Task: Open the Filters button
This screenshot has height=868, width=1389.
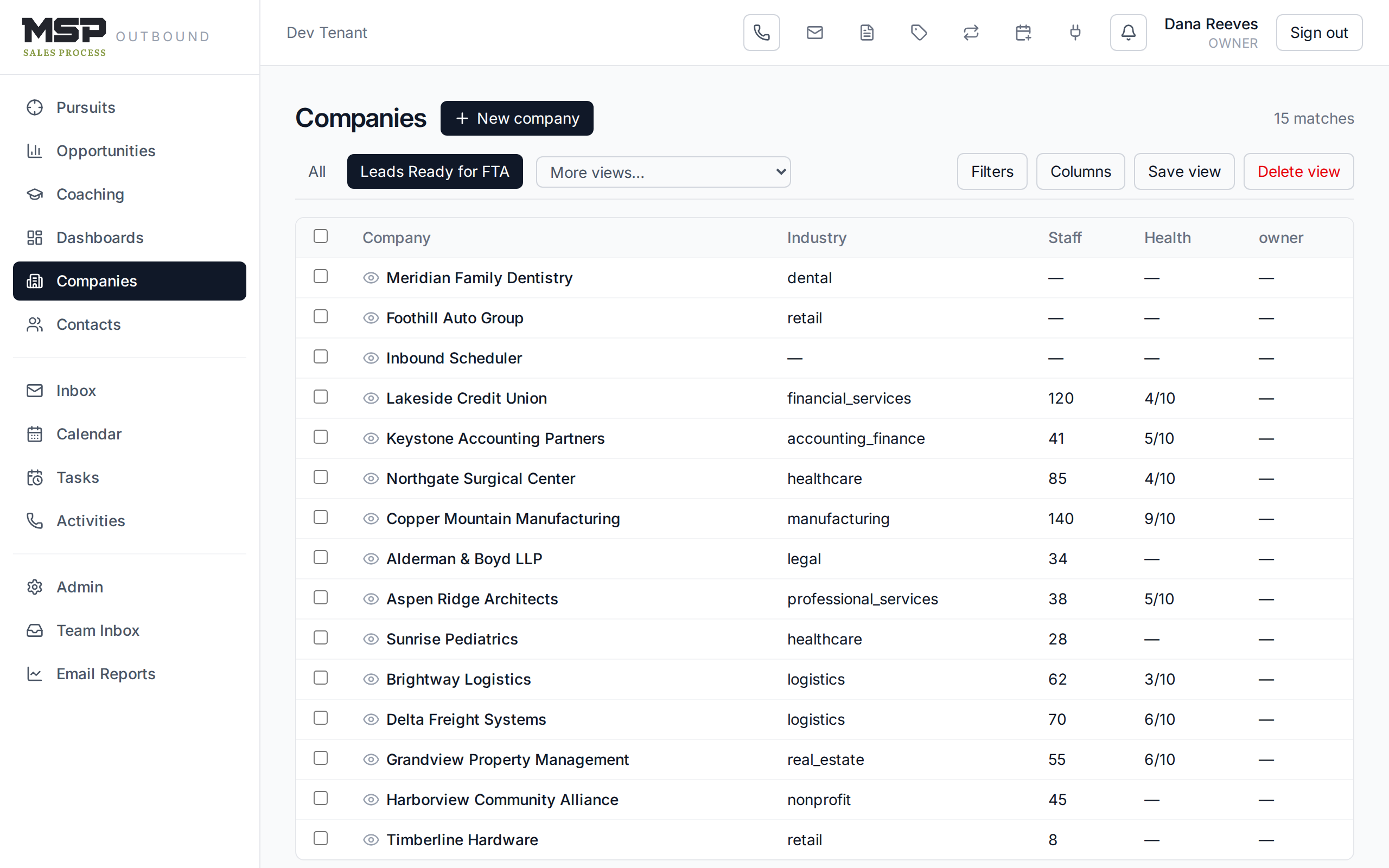Action: point(992,171)
